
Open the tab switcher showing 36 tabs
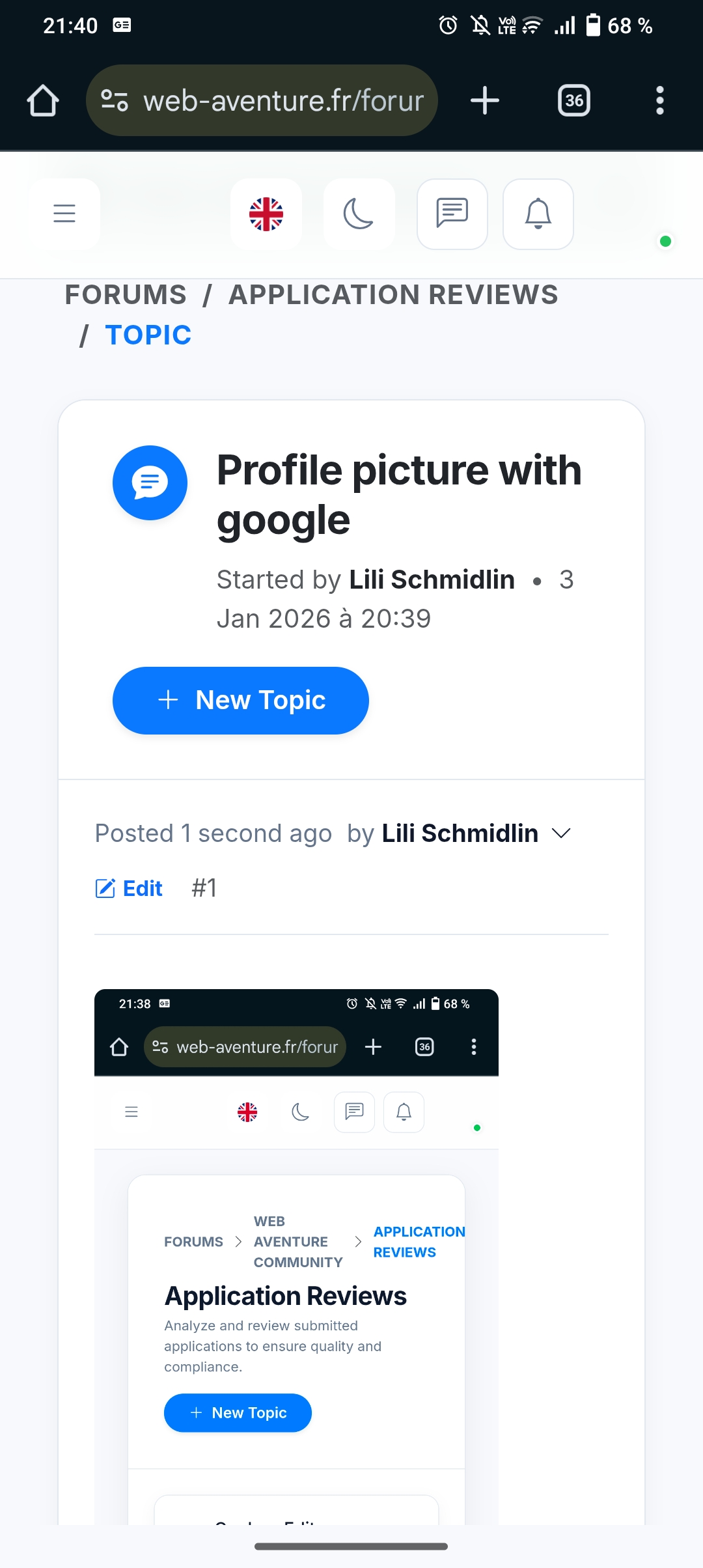573,101
